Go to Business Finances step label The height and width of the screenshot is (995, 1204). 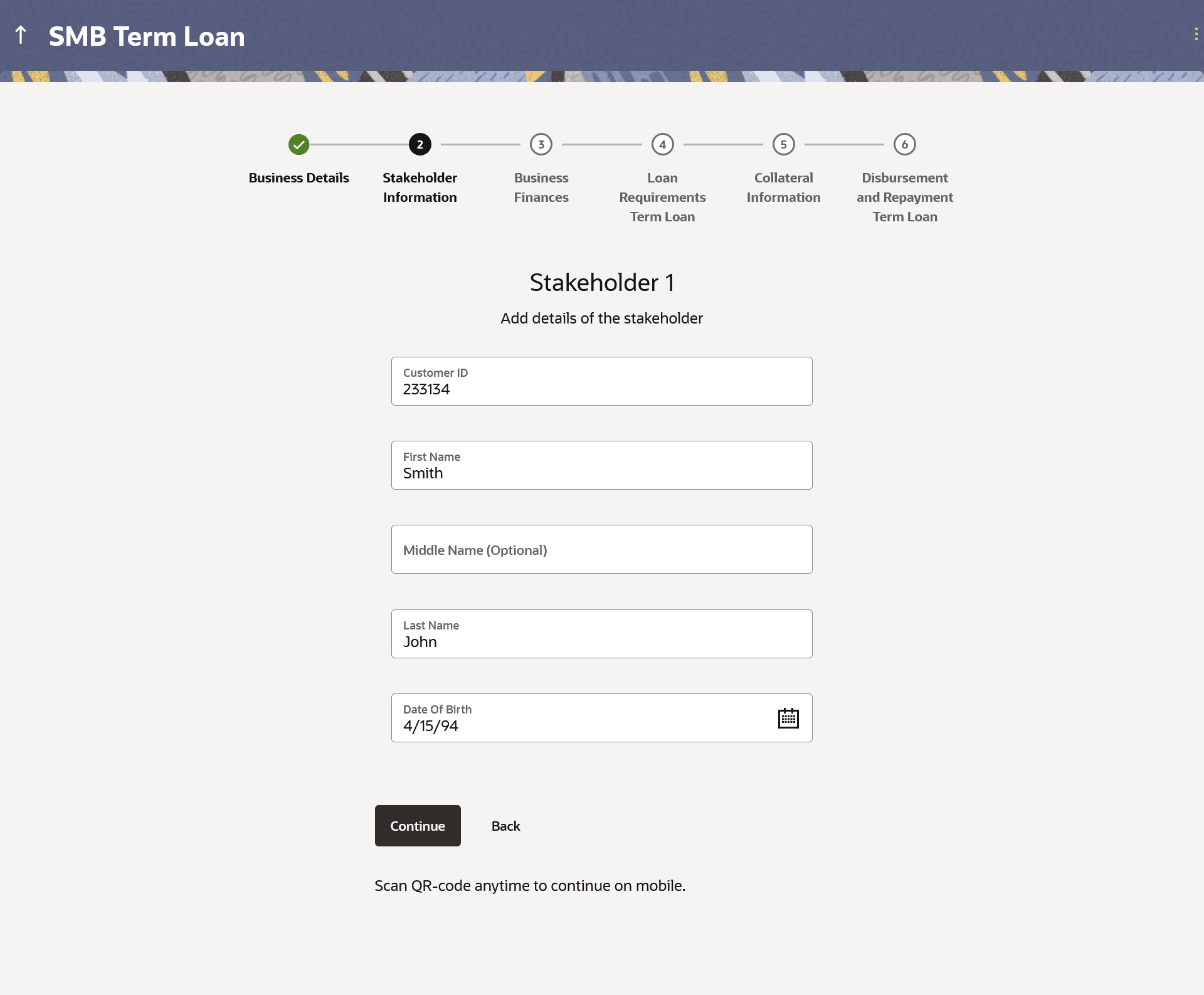[x=541, y=187]
